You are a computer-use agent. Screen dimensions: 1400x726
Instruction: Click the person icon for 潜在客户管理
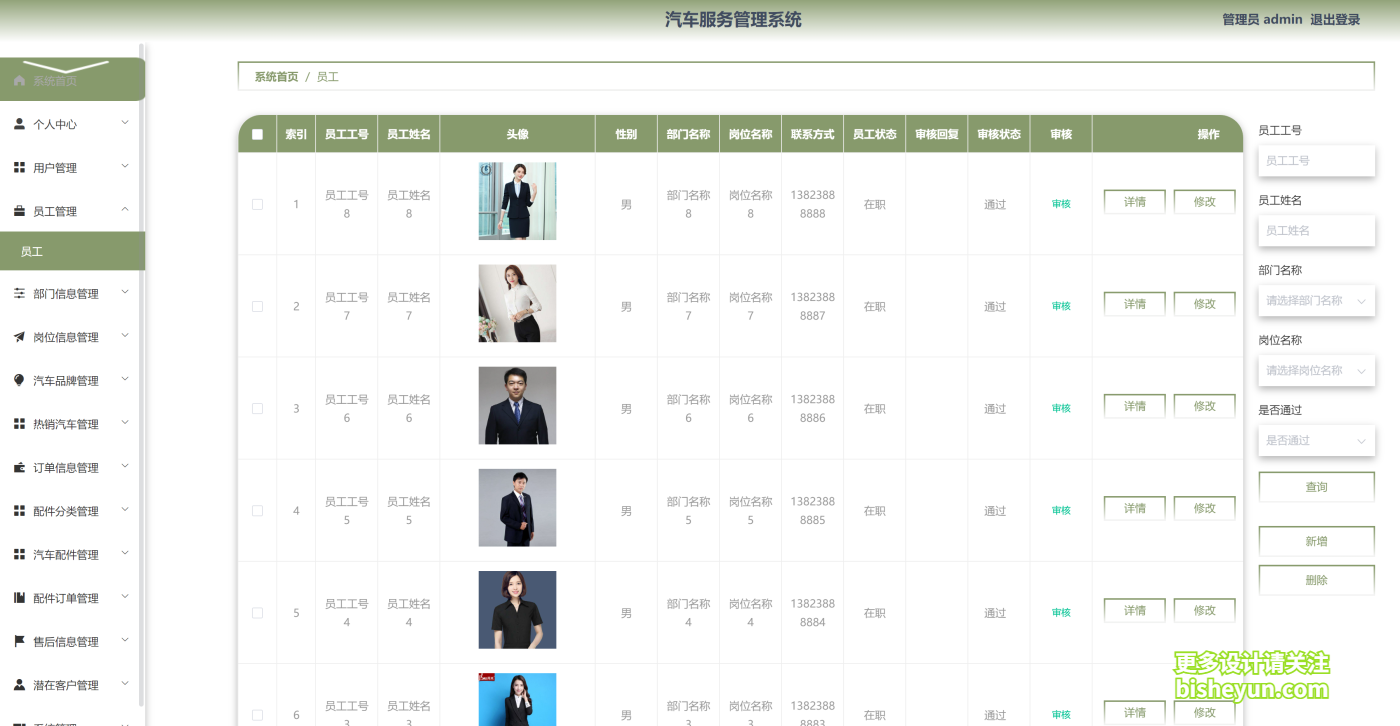[x=19, y=685]
